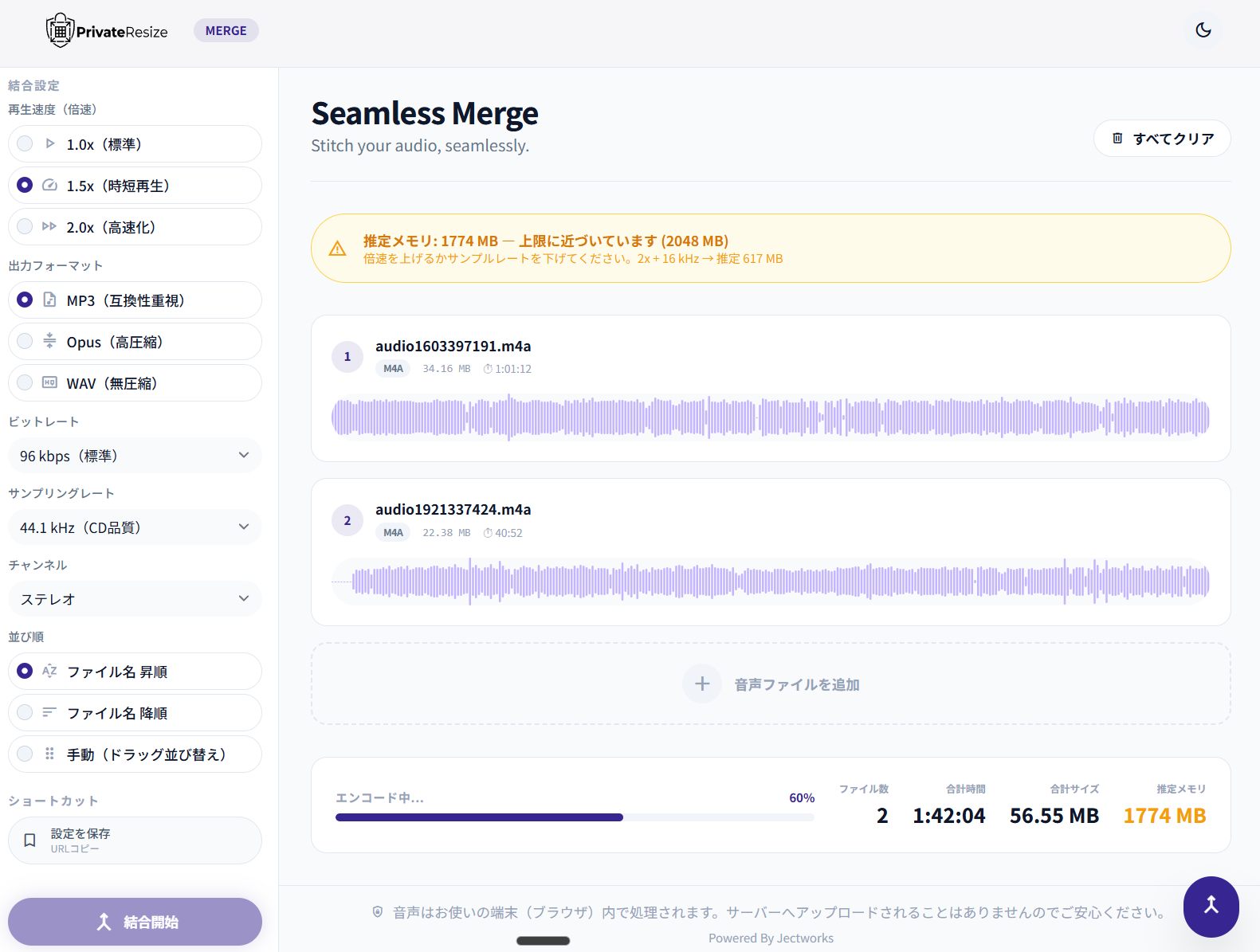
Task: Click 設定を保存 URL copy shortcut
Action: tap(135, 840)
